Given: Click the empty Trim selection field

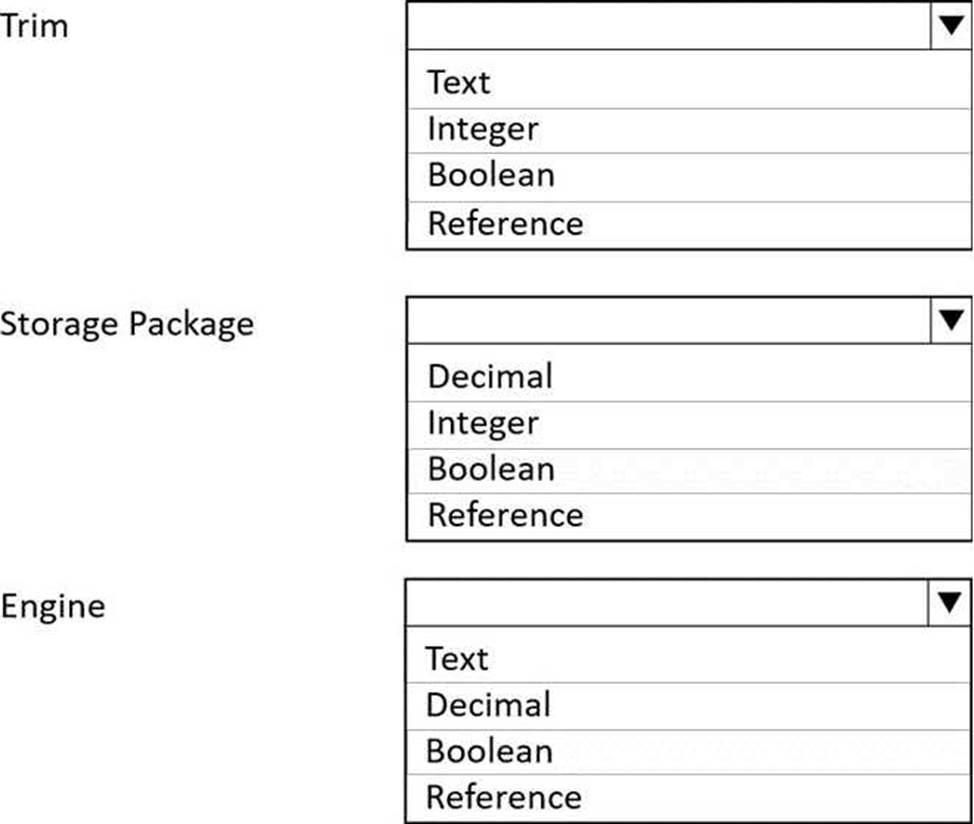Looking at the screenshot, I should pos(669,25).
